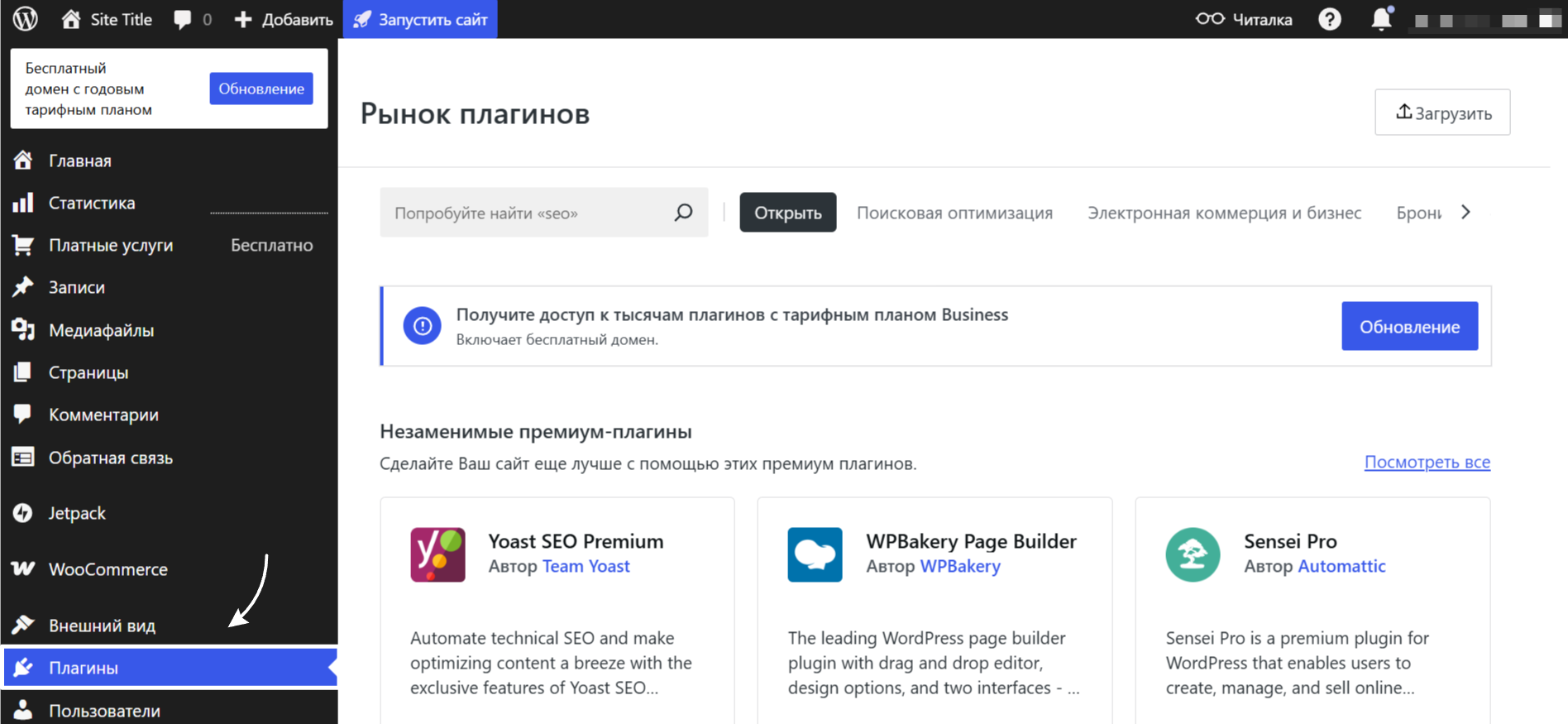
Task: Click the Sensei Pro plugin logo
Action: [1193, 554]
